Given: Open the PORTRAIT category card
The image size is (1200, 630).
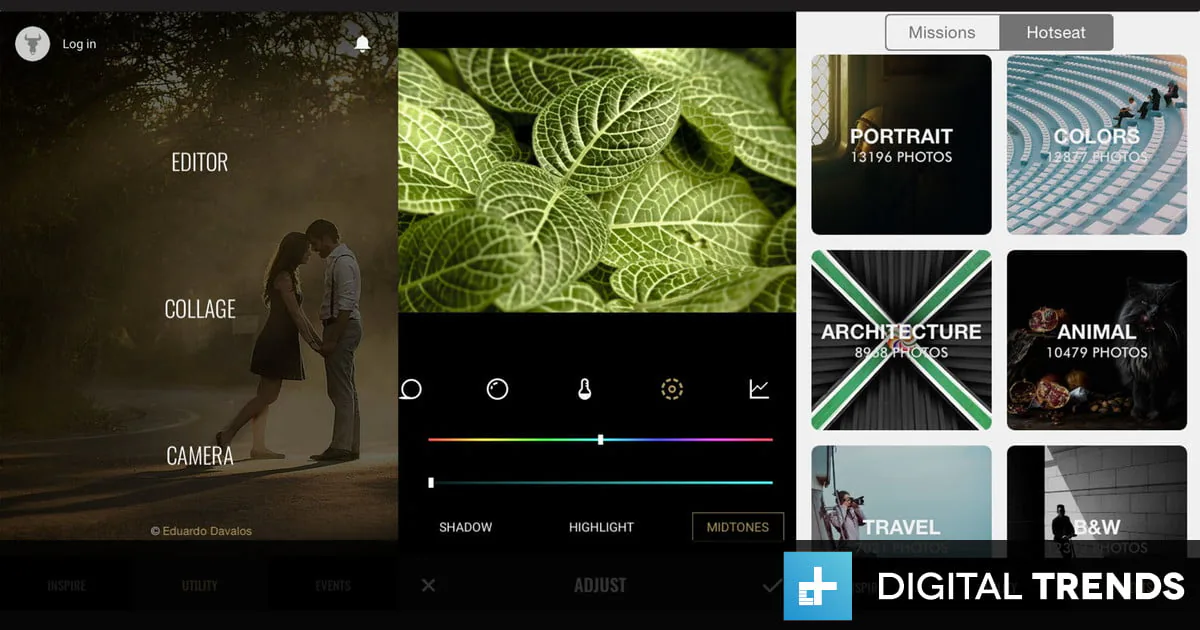Looking at the screenshot, I should pyautogui.click(x=901, y=144).
